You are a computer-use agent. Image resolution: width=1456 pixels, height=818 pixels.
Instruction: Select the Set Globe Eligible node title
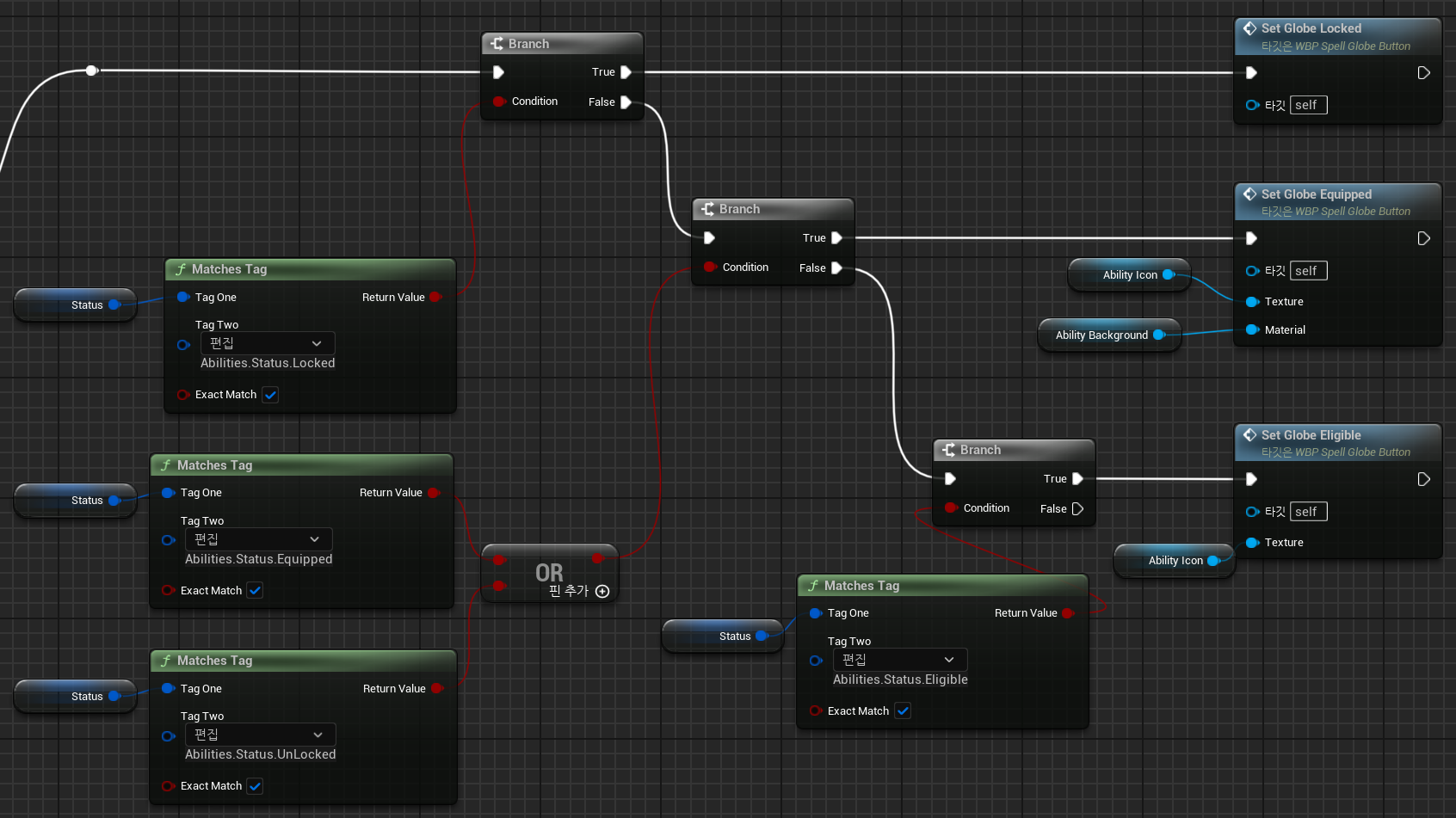point(1311,435)
